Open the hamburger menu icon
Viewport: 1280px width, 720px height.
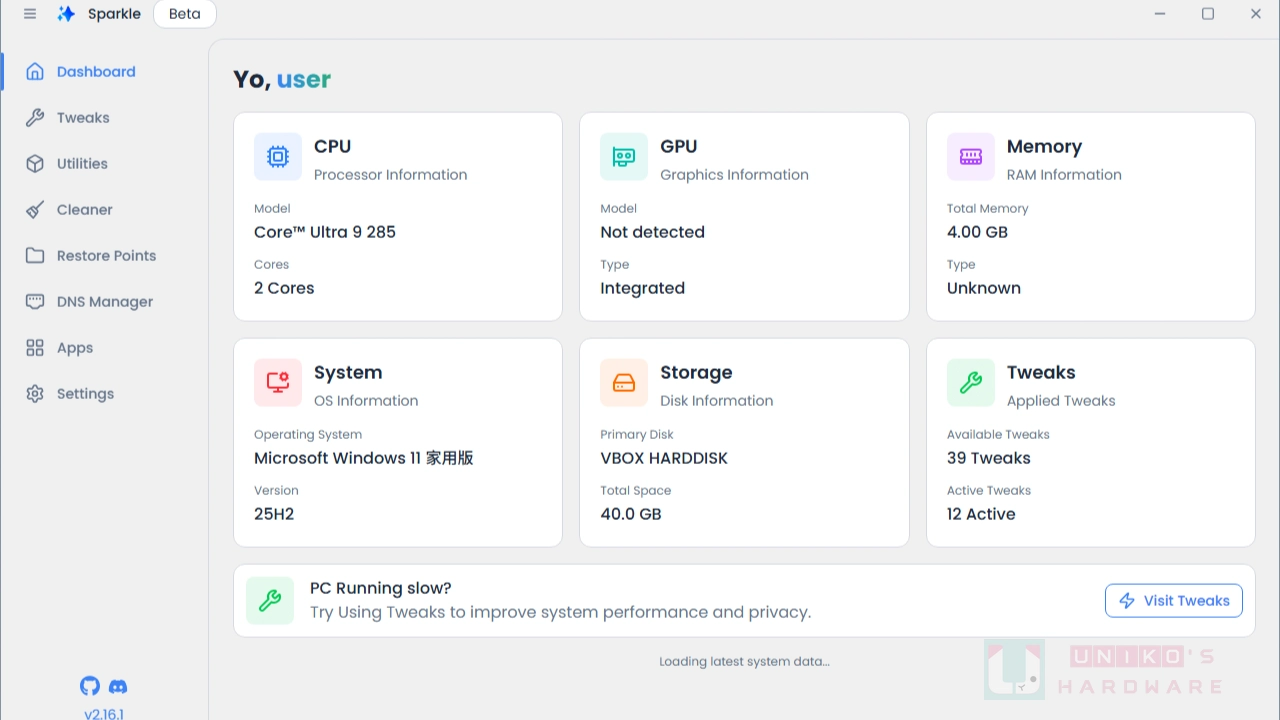click(30, 14)
